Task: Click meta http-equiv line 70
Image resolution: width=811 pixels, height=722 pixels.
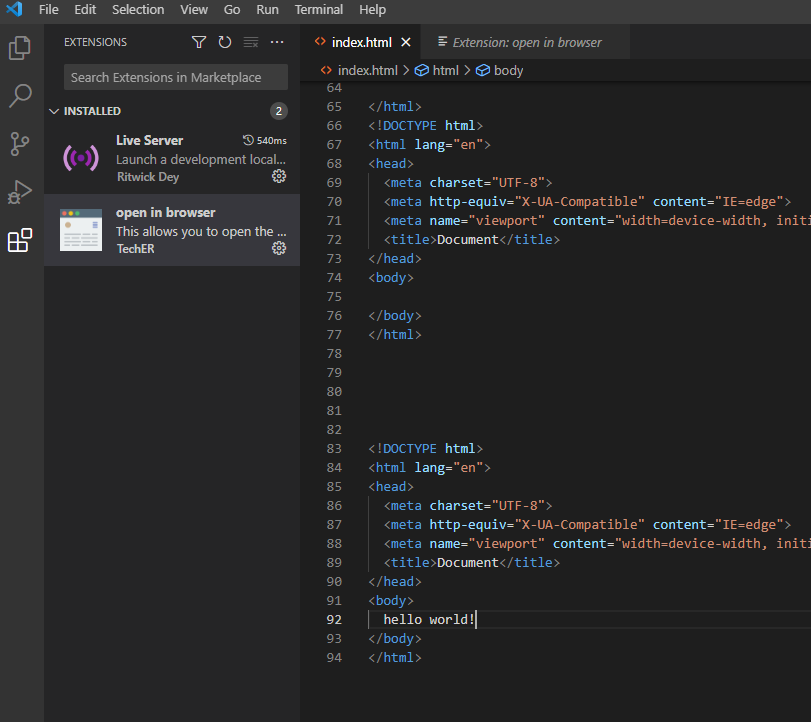Action: [x=588, y=202]
